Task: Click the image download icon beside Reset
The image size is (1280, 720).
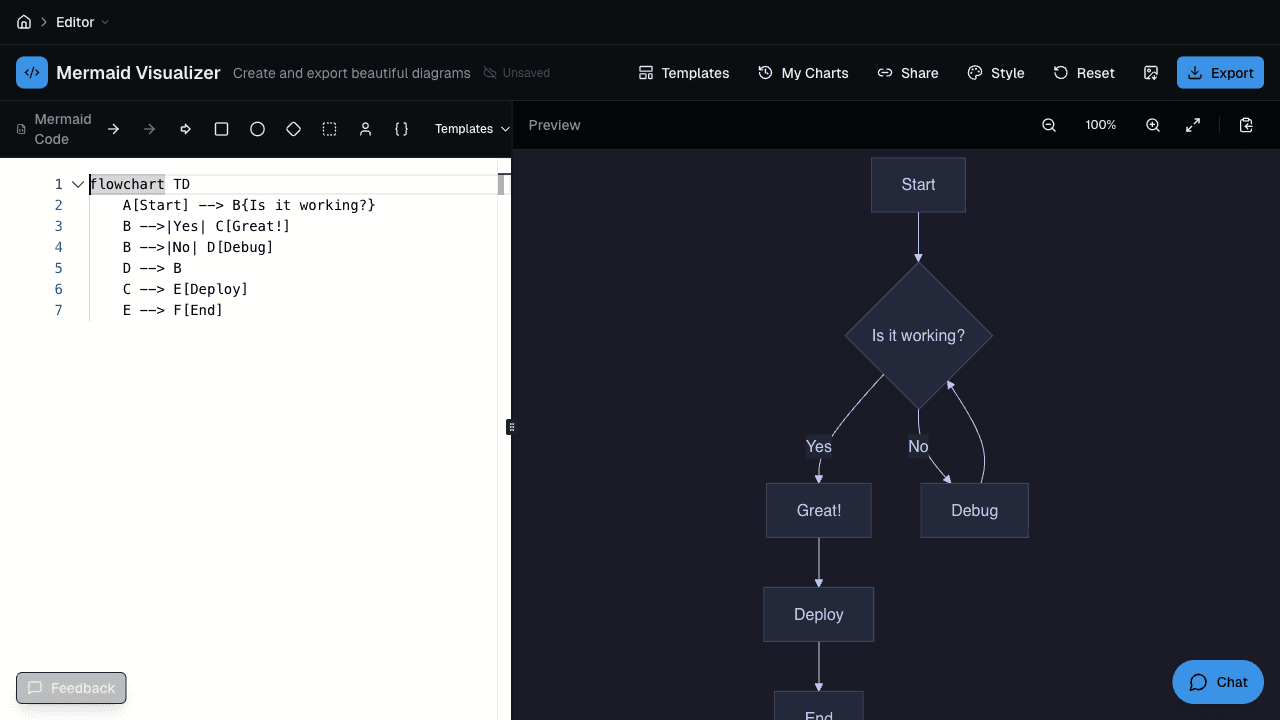Action: pos(1151,73)
